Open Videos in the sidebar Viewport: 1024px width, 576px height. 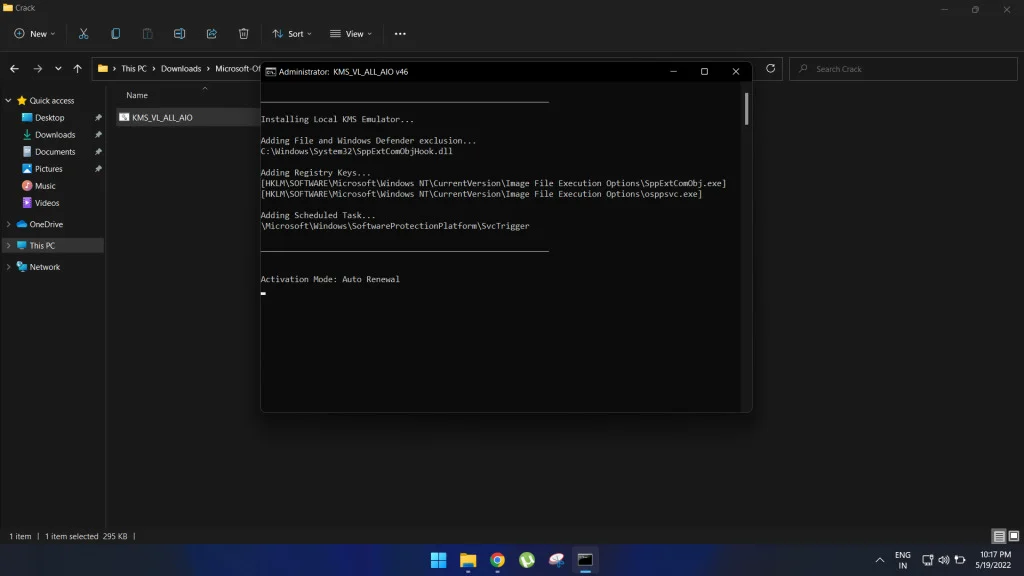coord(47,203)
